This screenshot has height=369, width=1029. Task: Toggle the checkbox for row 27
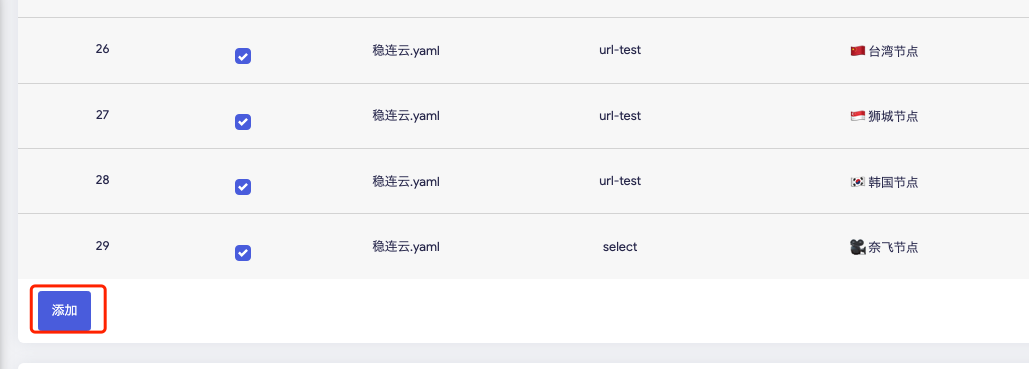pyautogui.click(x=243, y=122)
